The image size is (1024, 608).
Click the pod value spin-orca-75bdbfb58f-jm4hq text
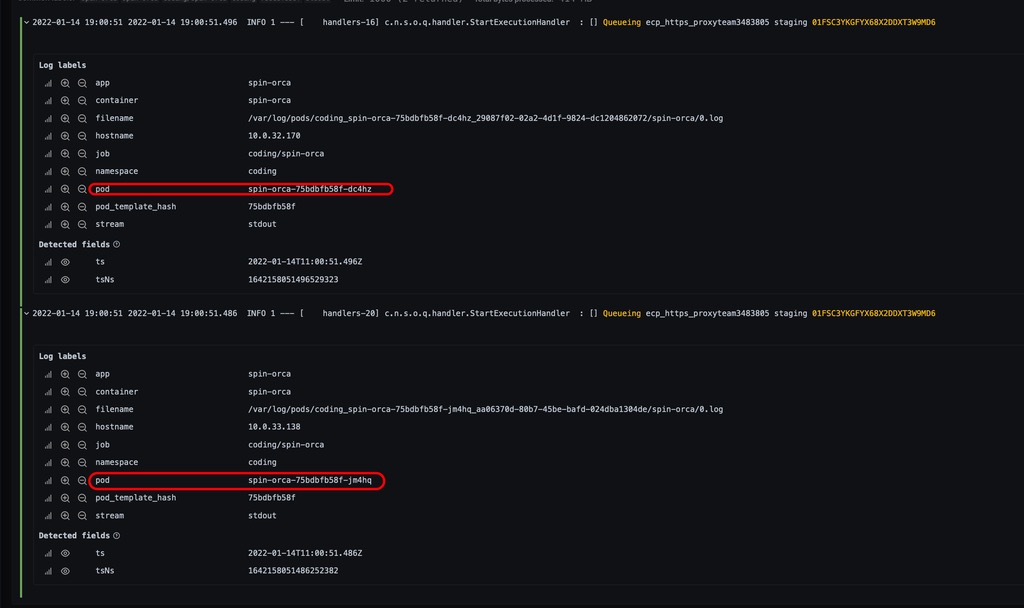(309, 481)
